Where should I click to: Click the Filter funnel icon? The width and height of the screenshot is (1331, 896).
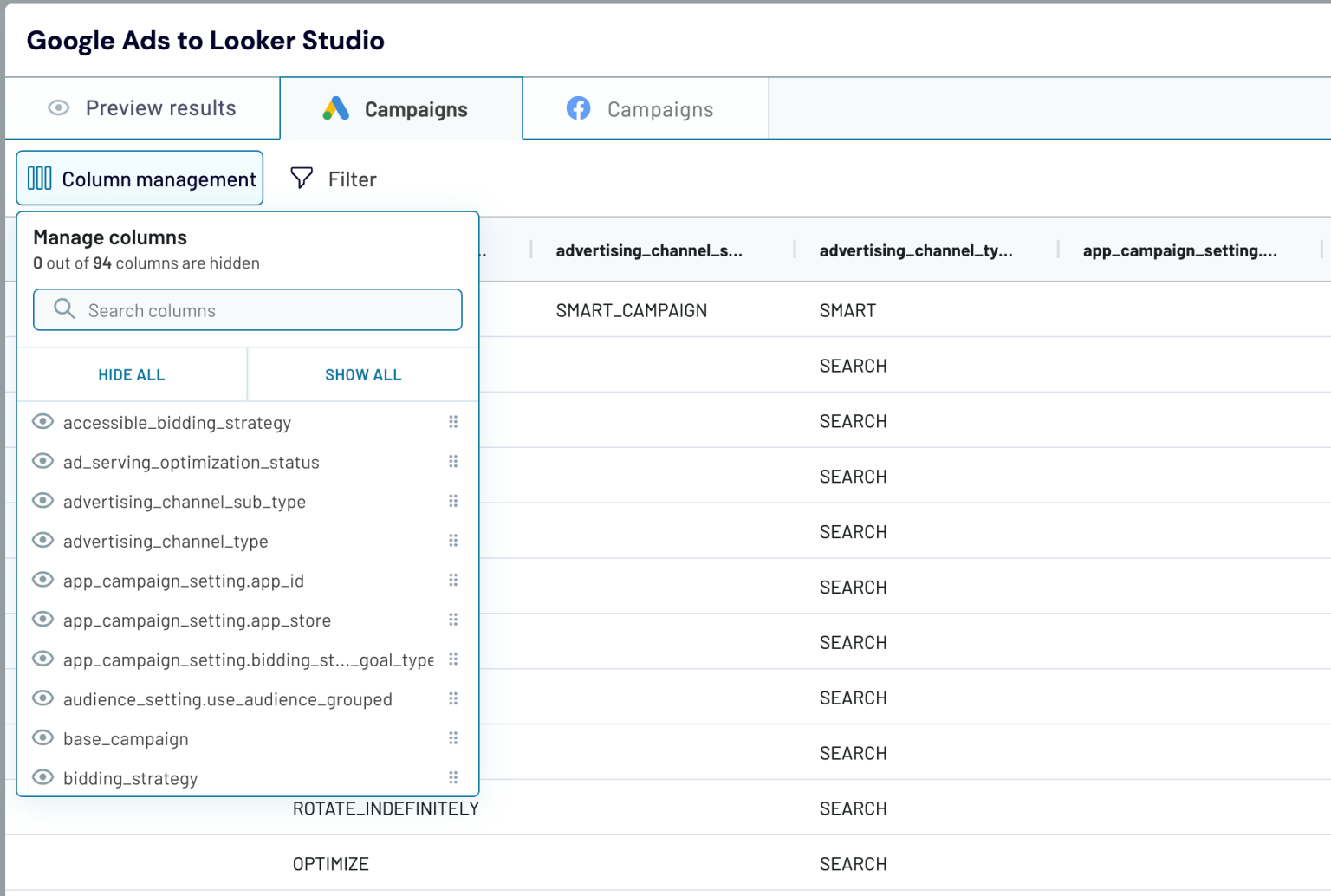(x=301, y=178)
